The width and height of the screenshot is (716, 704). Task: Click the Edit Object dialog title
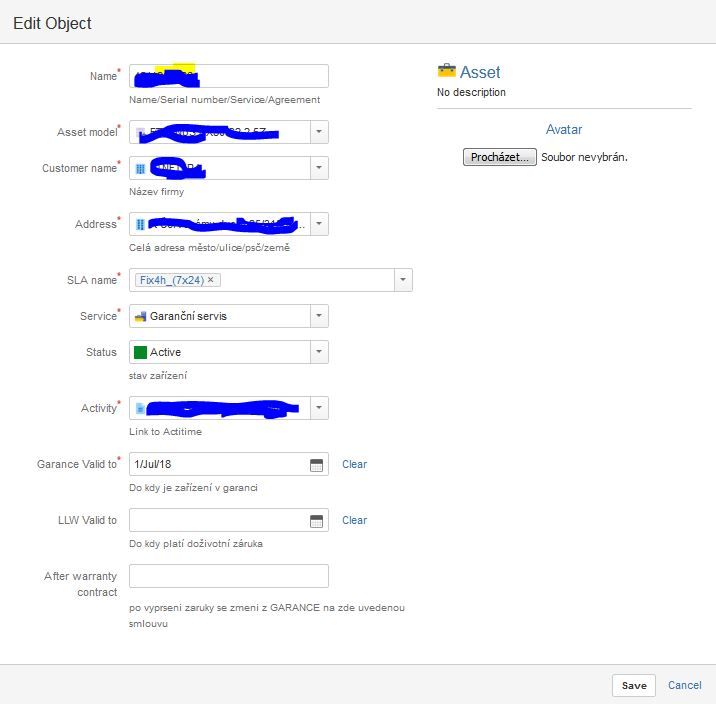coord(52,23)
